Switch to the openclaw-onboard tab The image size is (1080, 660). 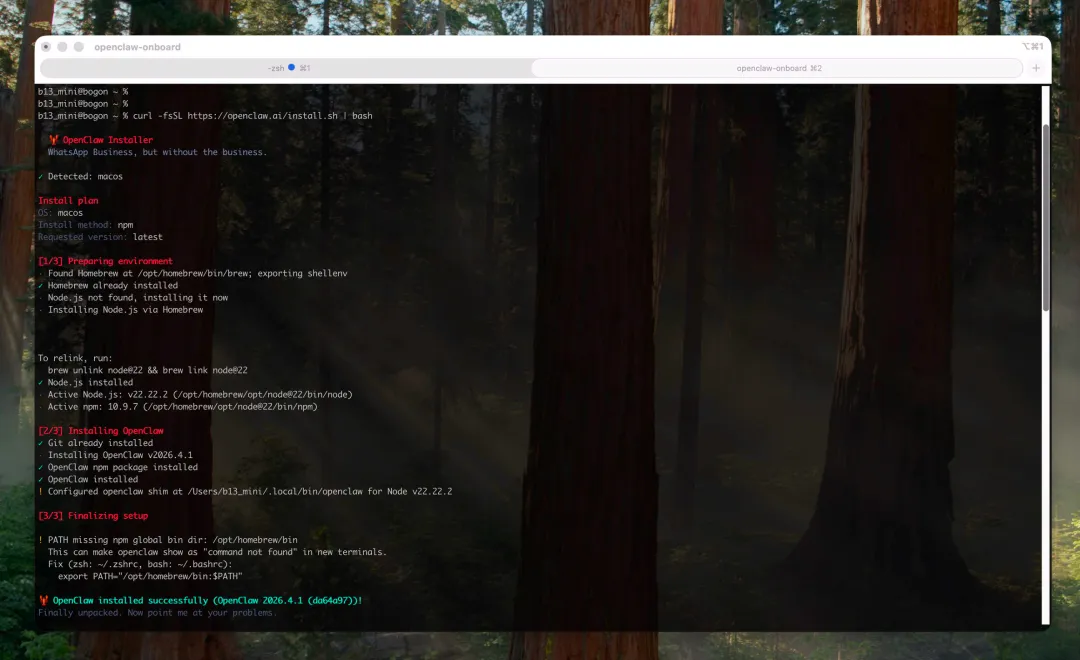(x=778, y=68)
